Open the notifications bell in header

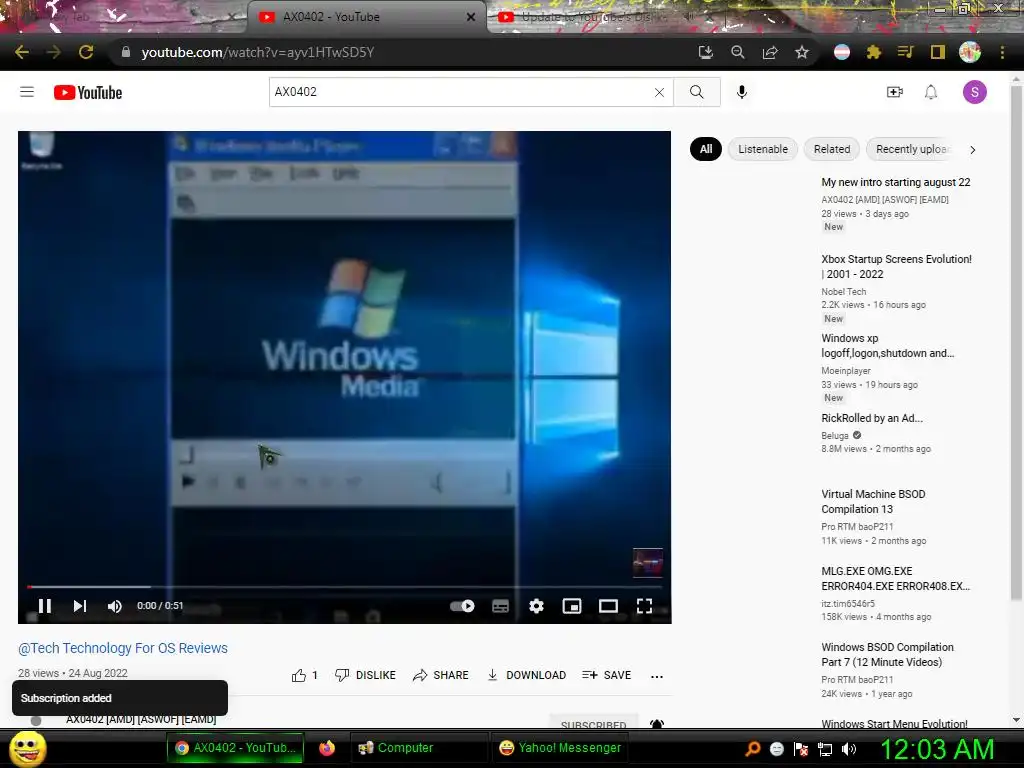point(931,92)
